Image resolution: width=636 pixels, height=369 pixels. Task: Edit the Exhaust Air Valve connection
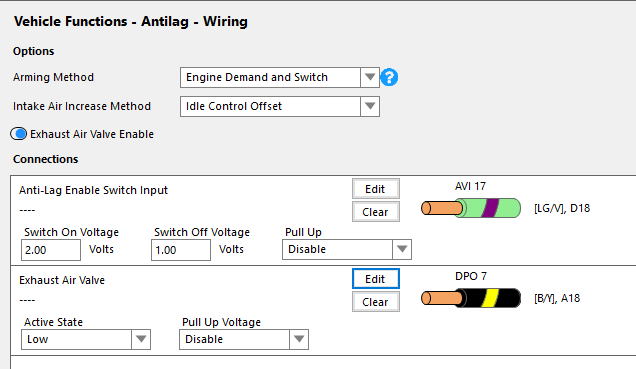coord(376,279)
